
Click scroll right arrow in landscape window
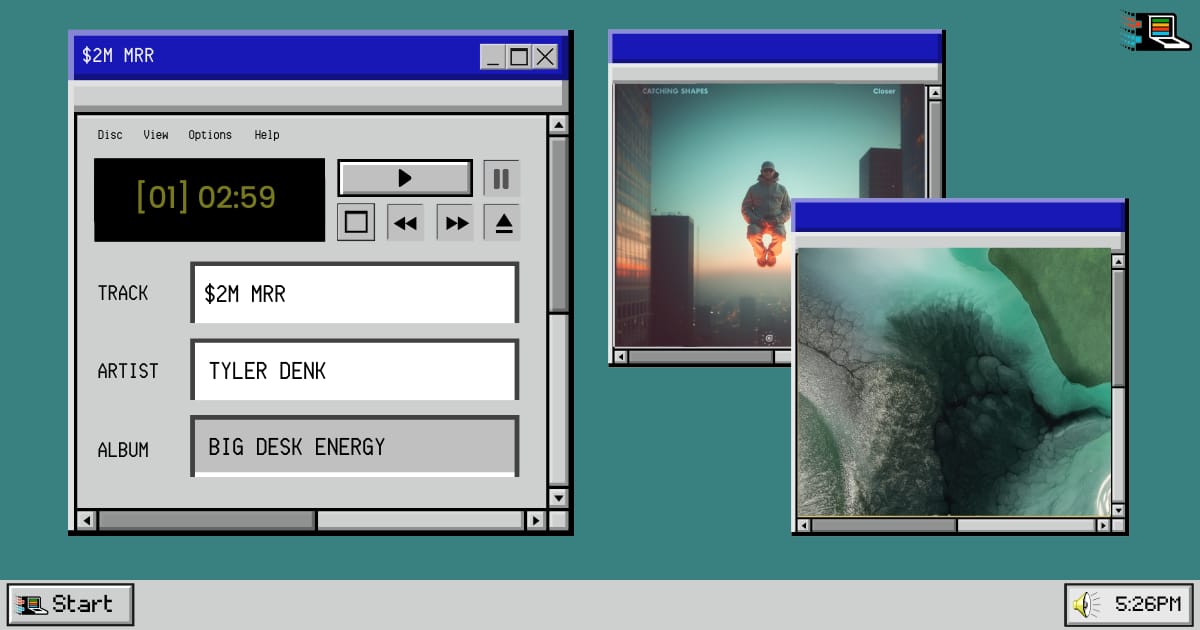click(x=1103, y=525)
